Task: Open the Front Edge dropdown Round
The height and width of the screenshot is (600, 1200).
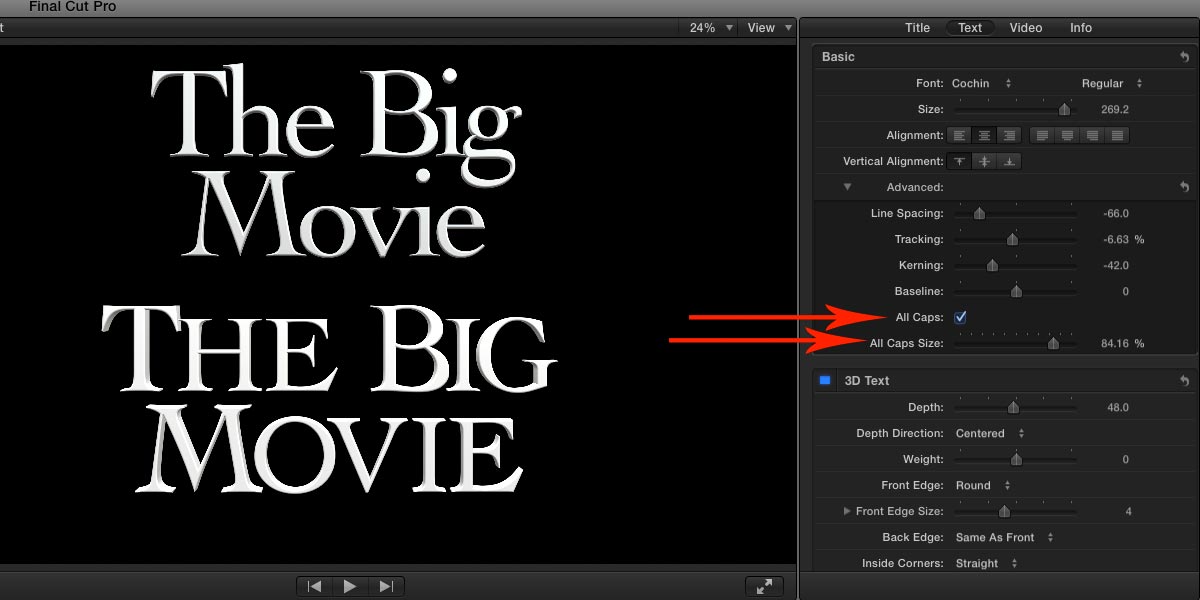Action: pos(981,485)
